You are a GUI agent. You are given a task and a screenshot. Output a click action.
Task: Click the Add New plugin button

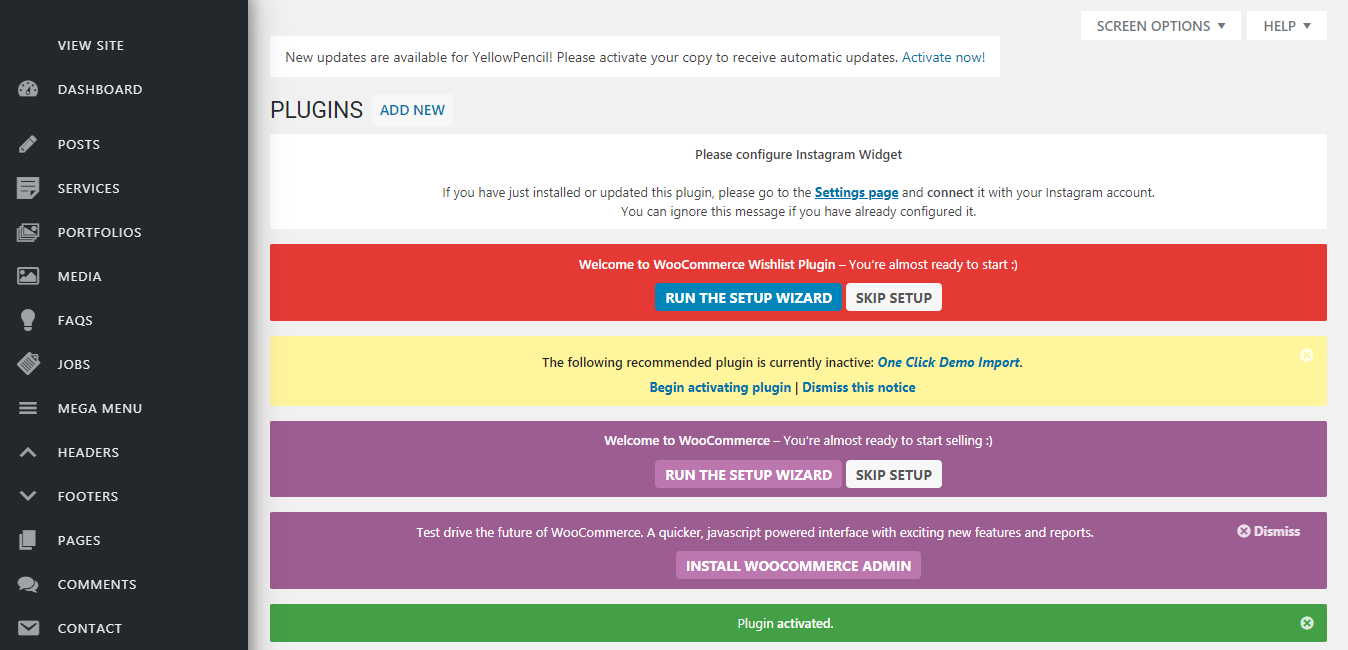pos(412,110)
